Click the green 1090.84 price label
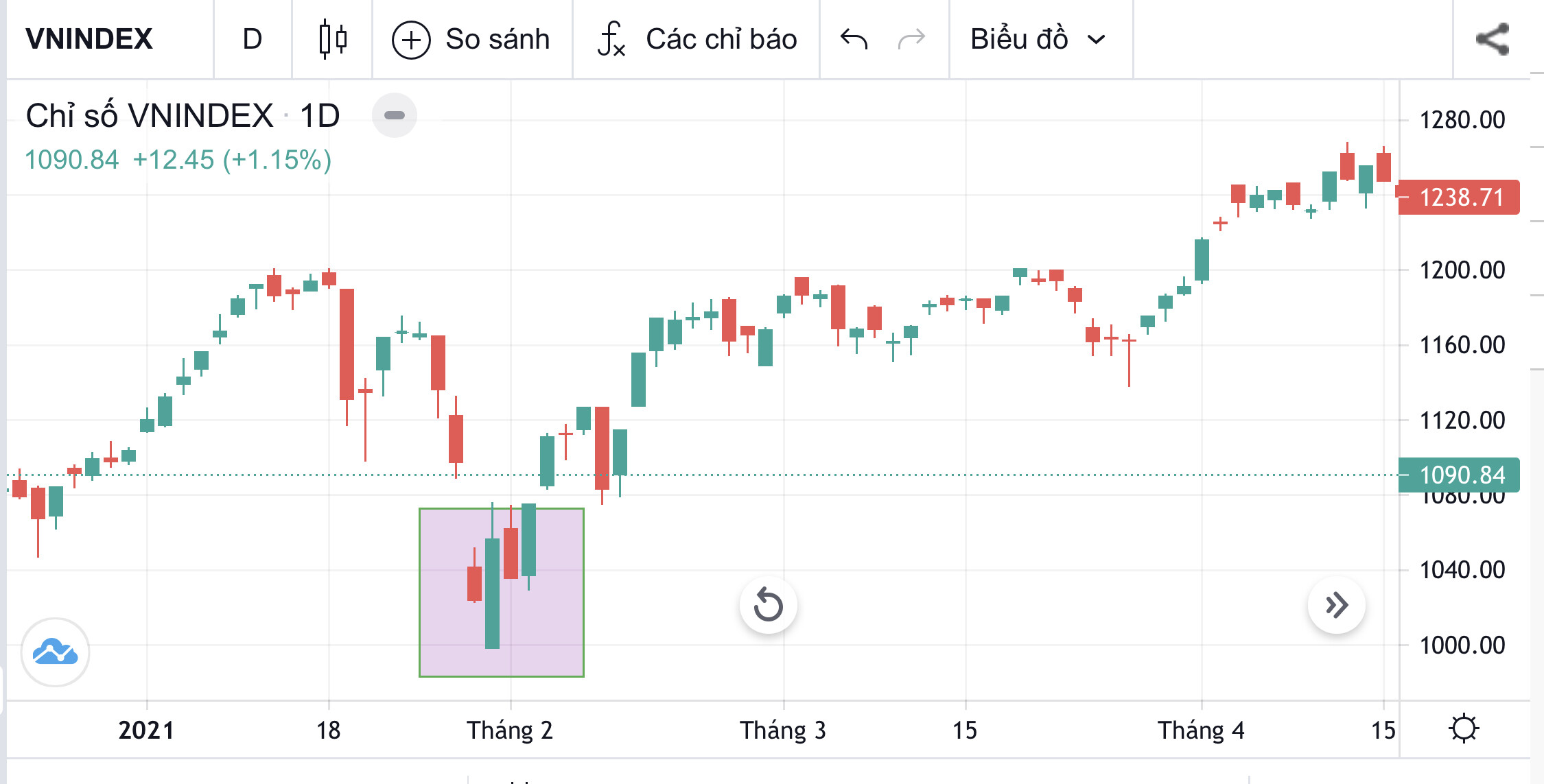 (x=1460, y=475)
